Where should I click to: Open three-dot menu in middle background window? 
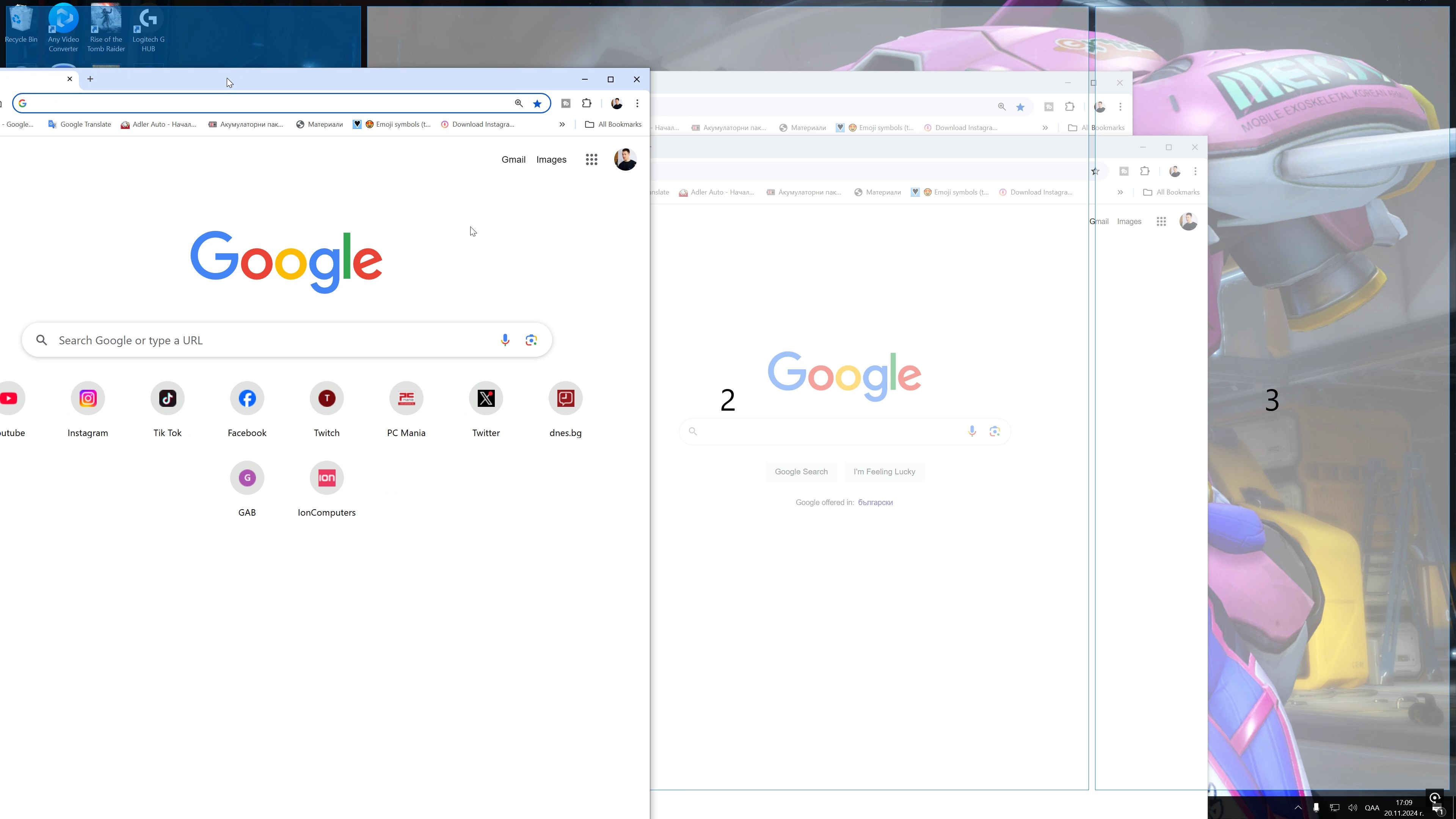[x=1195, y=171]
